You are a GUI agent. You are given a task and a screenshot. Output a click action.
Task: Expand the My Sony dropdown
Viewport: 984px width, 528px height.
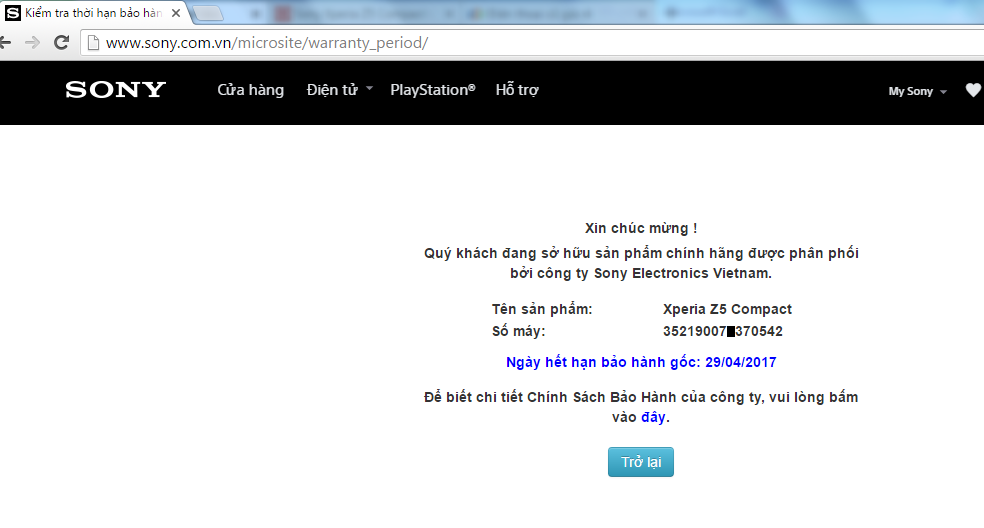tap(917, 91)
